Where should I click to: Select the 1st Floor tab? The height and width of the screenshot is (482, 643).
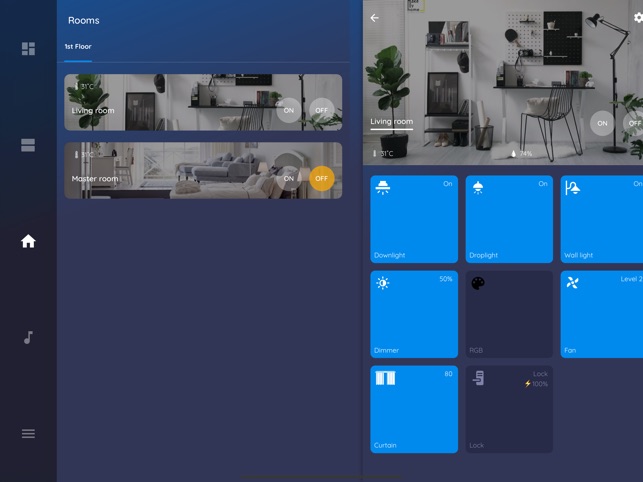click(x=78, y=46)
